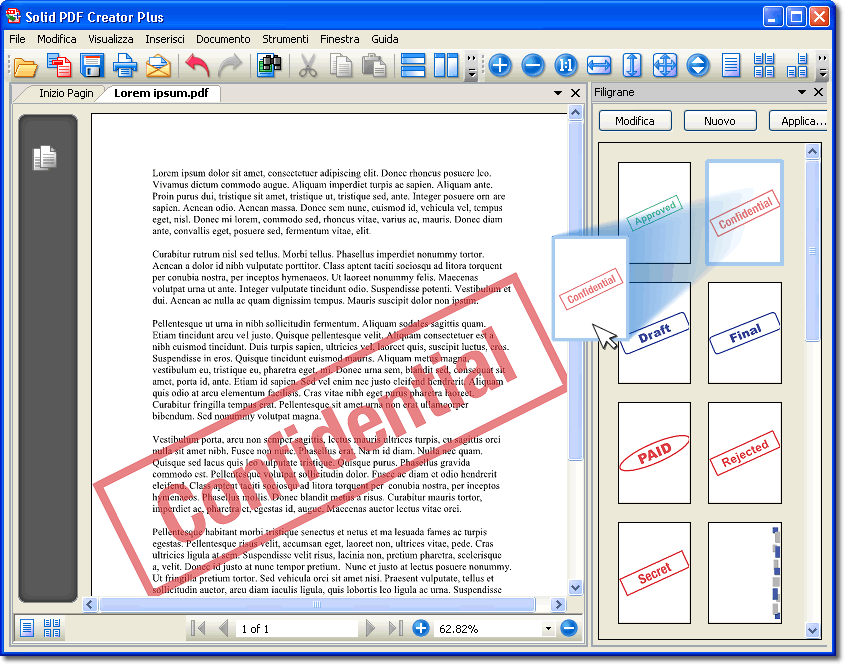Open the pages panel sidebar icon
Screen dimensions: 846x666
point(45,157)
